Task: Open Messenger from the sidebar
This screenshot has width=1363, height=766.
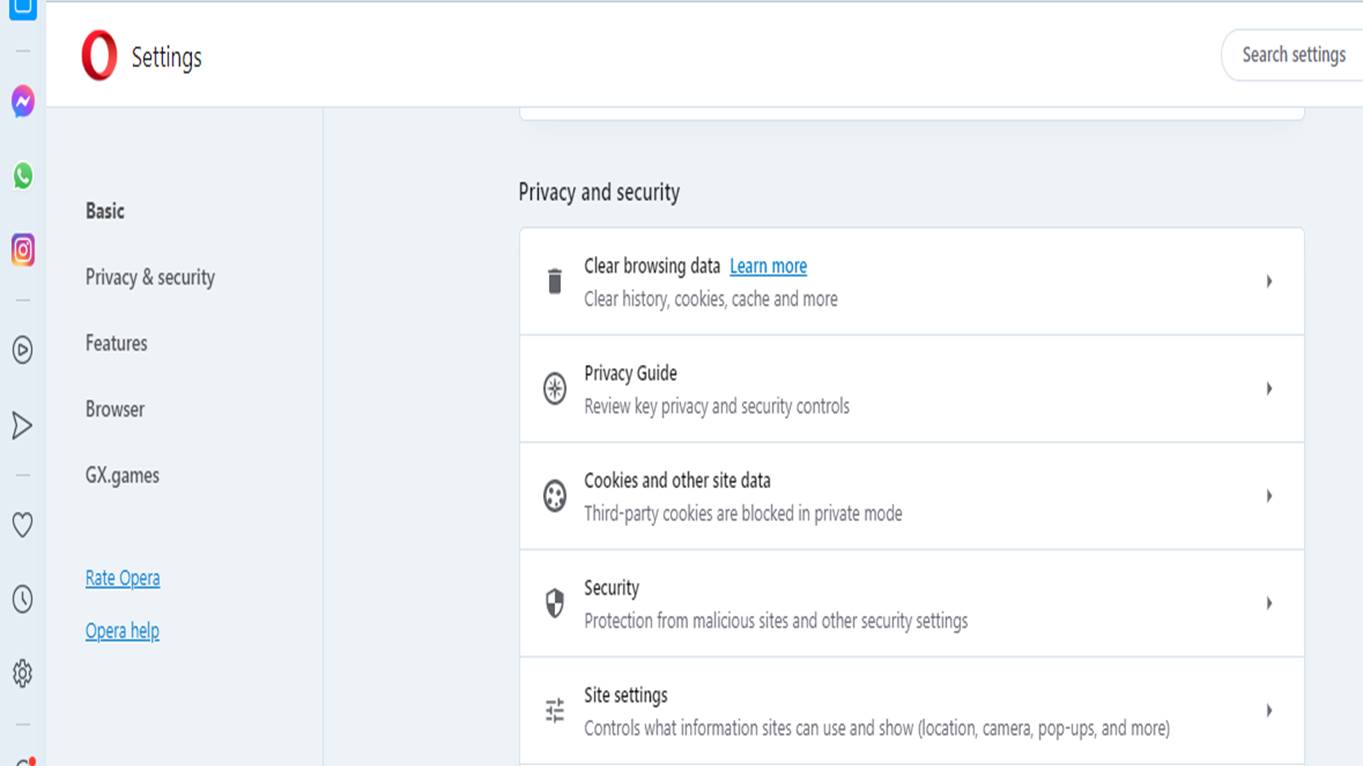Action: tap(22, 101)
